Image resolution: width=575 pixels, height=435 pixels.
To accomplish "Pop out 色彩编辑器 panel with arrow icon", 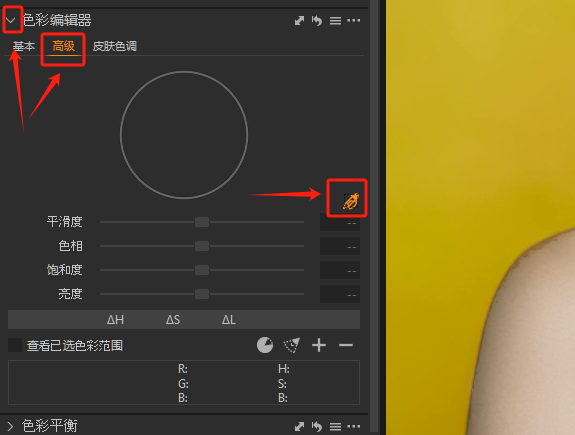I will [x=299, y=21].
